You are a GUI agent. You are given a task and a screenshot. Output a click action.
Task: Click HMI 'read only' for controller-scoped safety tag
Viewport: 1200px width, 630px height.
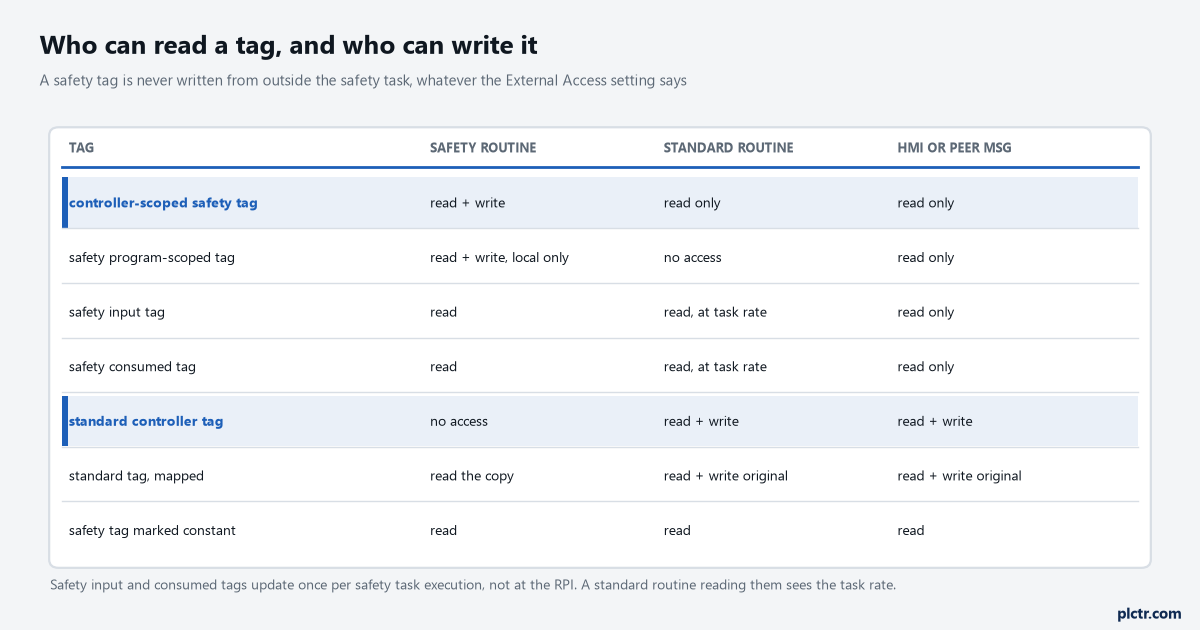(x=926, y=203)
